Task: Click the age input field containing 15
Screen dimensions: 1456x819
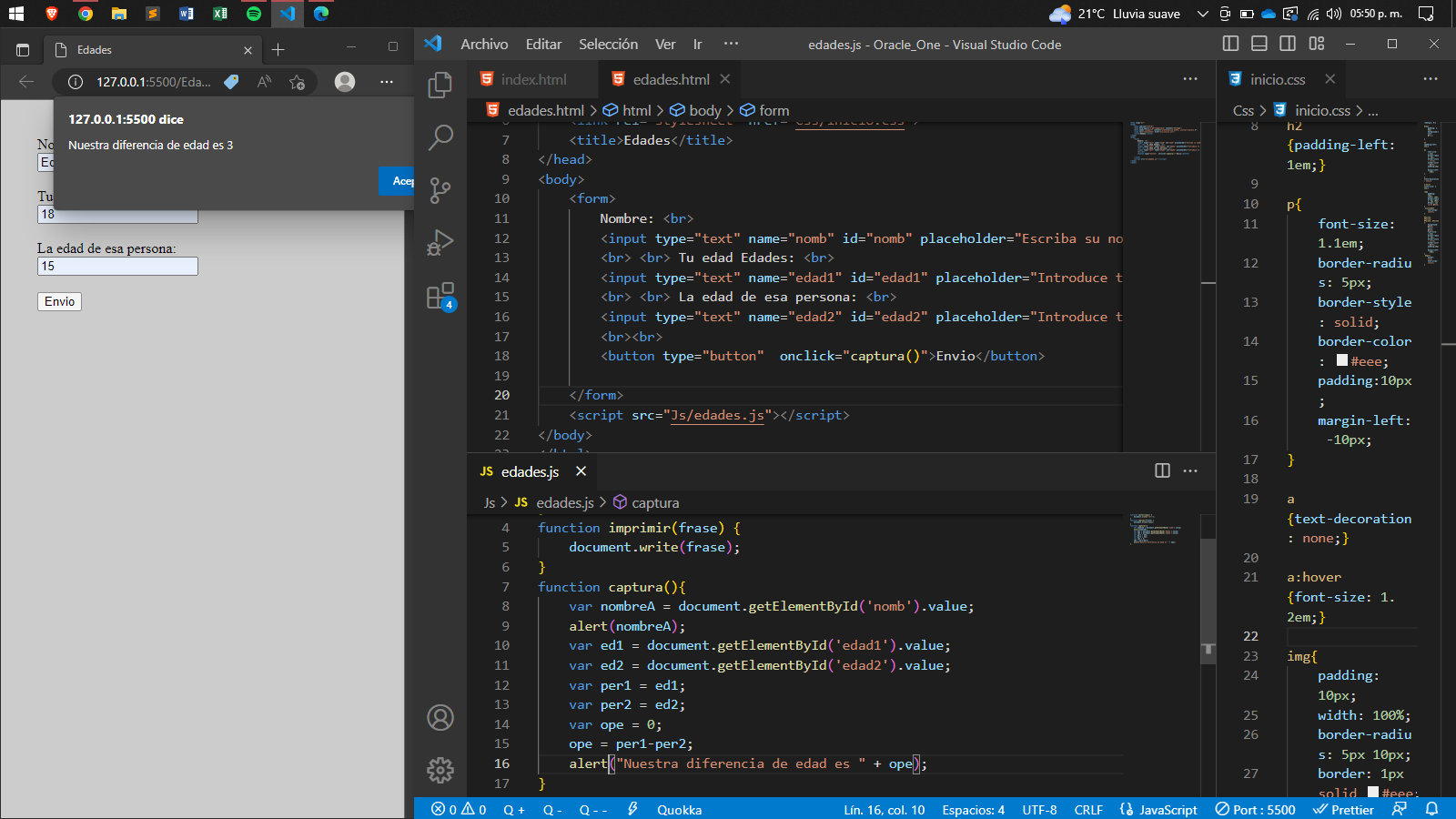Action: [x=117, y=266]
